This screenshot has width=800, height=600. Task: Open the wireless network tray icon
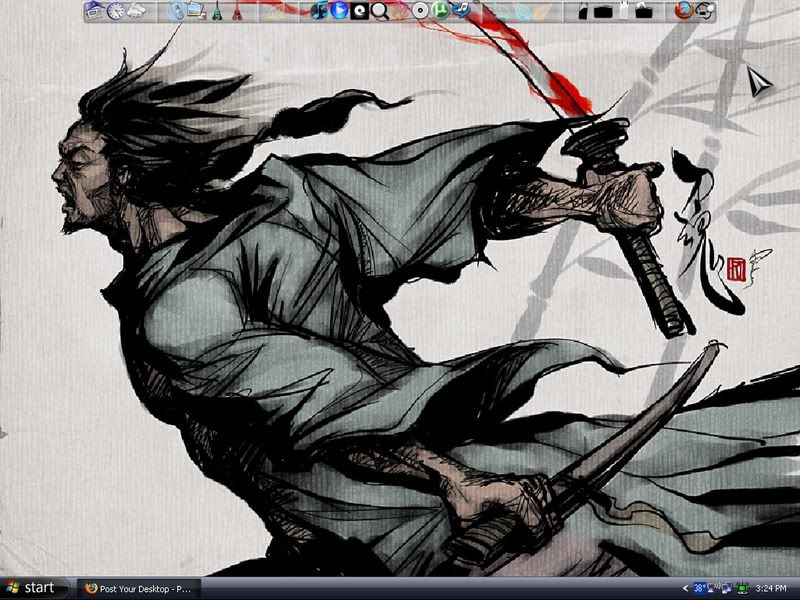pyautogui.click(x=712, y=589)
